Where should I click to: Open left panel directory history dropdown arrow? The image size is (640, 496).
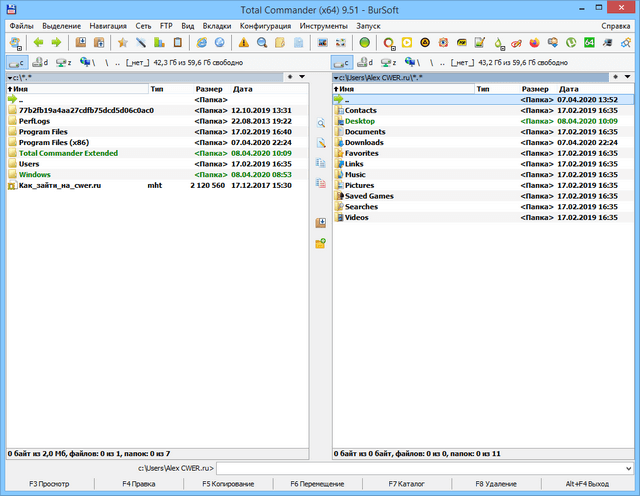point(303,76)
